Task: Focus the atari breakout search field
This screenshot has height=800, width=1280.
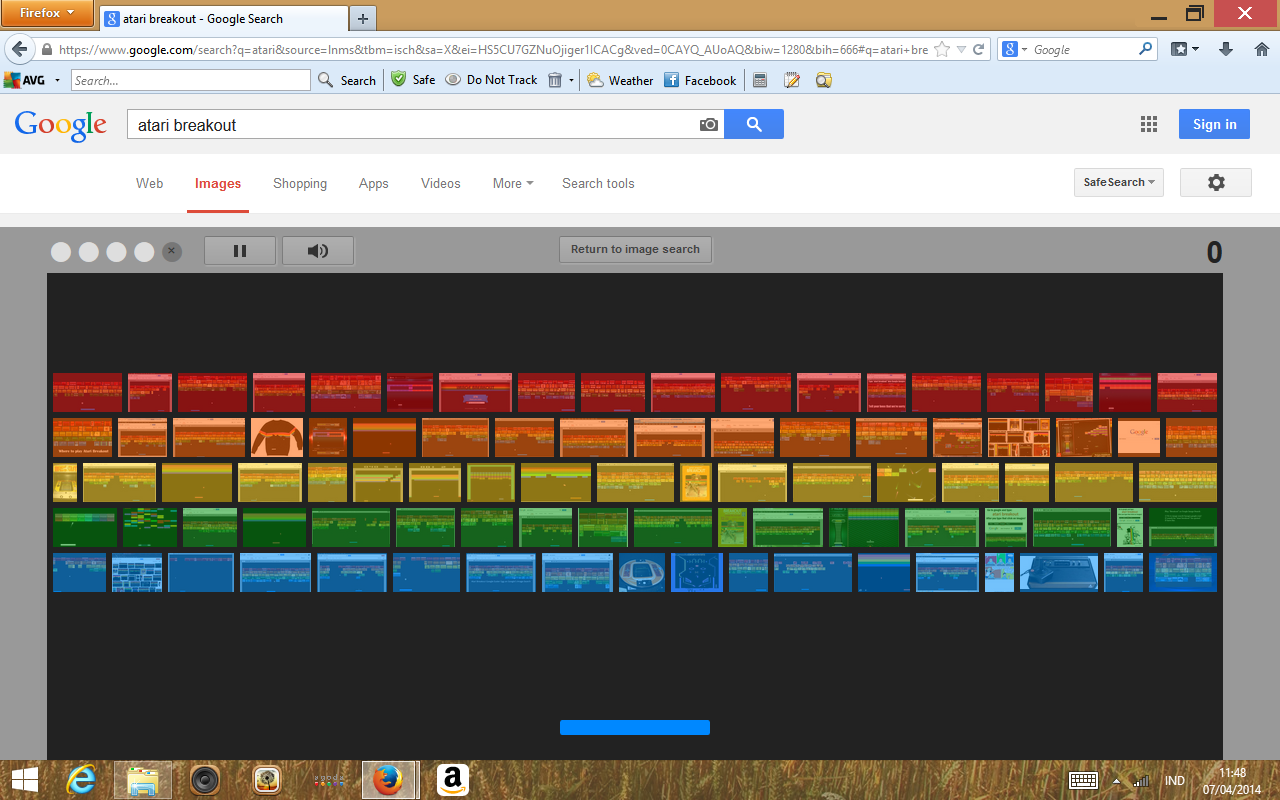Action: [412, 125]
